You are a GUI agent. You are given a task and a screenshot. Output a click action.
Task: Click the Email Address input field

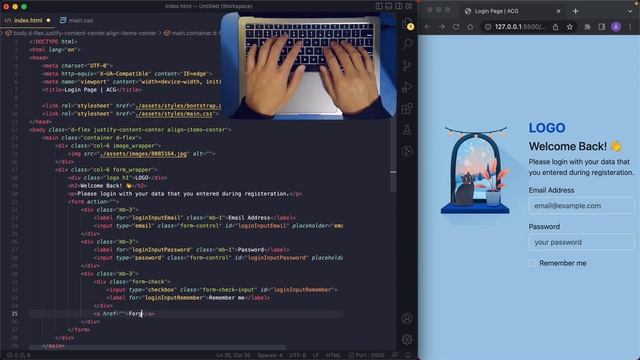click(582, 206)
